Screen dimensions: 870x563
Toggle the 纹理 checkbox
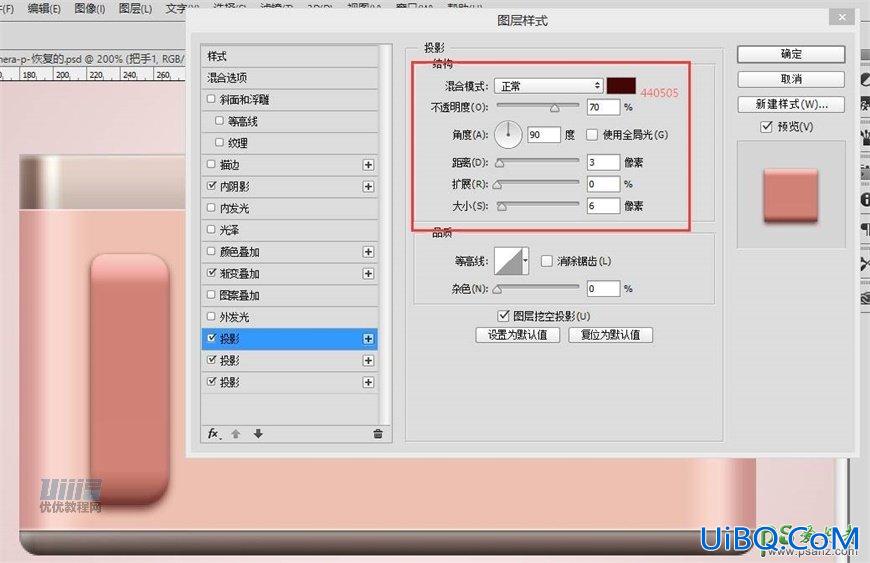[219, 142]
